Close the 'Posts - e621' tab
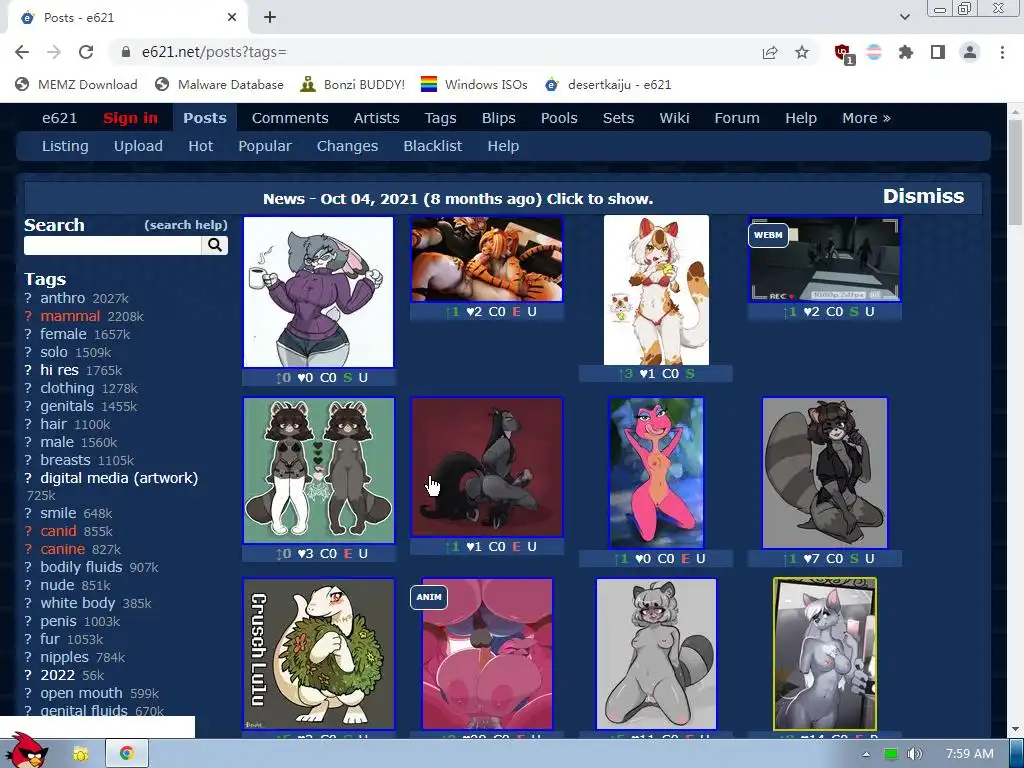This screenshot has width=1024, height=768. tap(232, 18)
